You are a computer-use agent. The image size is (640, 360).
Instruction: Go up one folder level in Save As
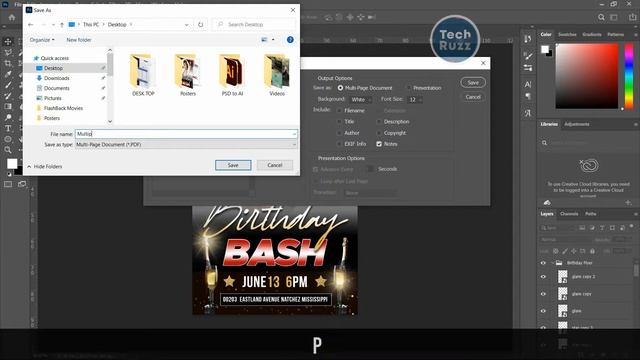click(62, 24)
